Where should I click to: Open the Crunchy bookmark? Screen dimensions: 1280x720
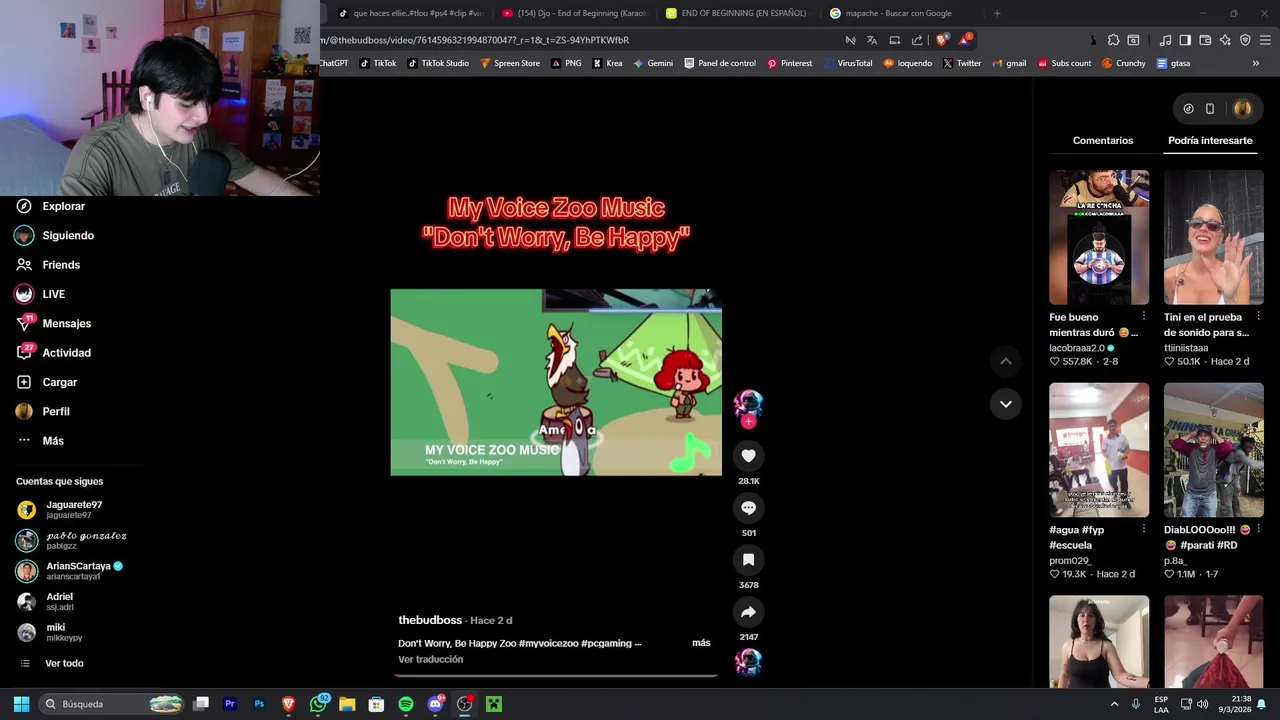coord(1124,63)
